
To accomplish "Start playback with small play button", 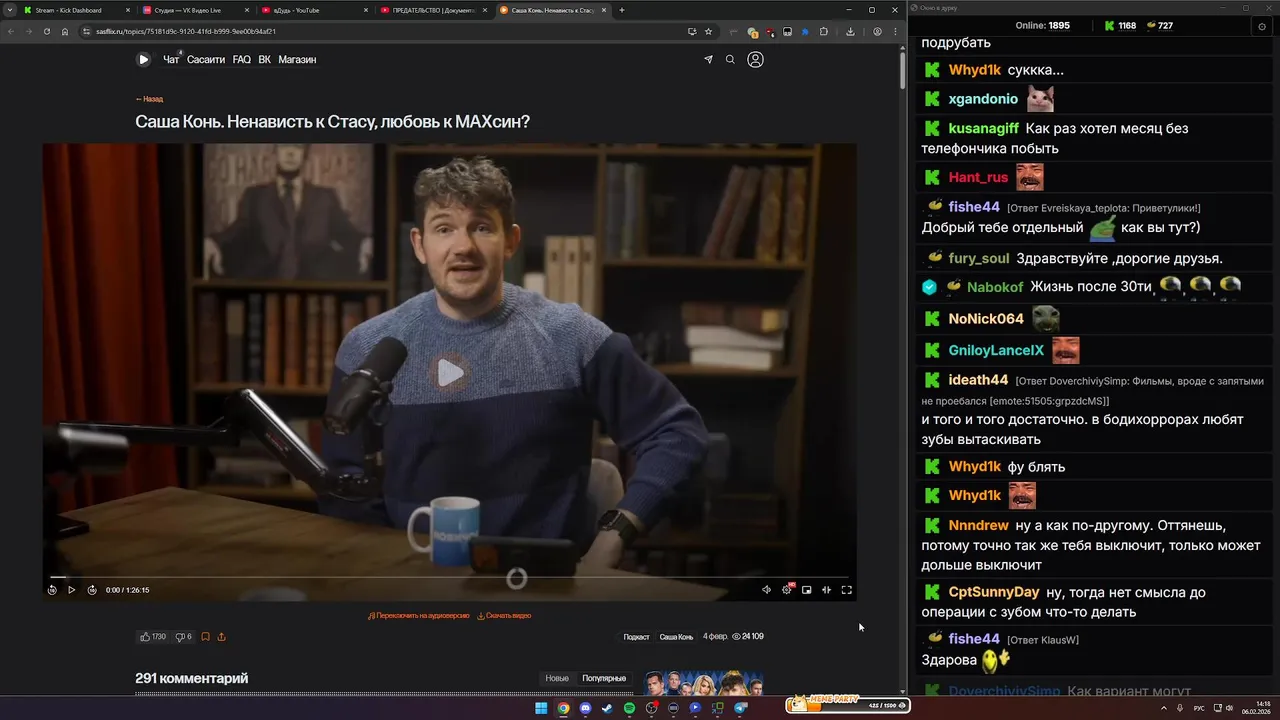I will [x=71, y=590].
